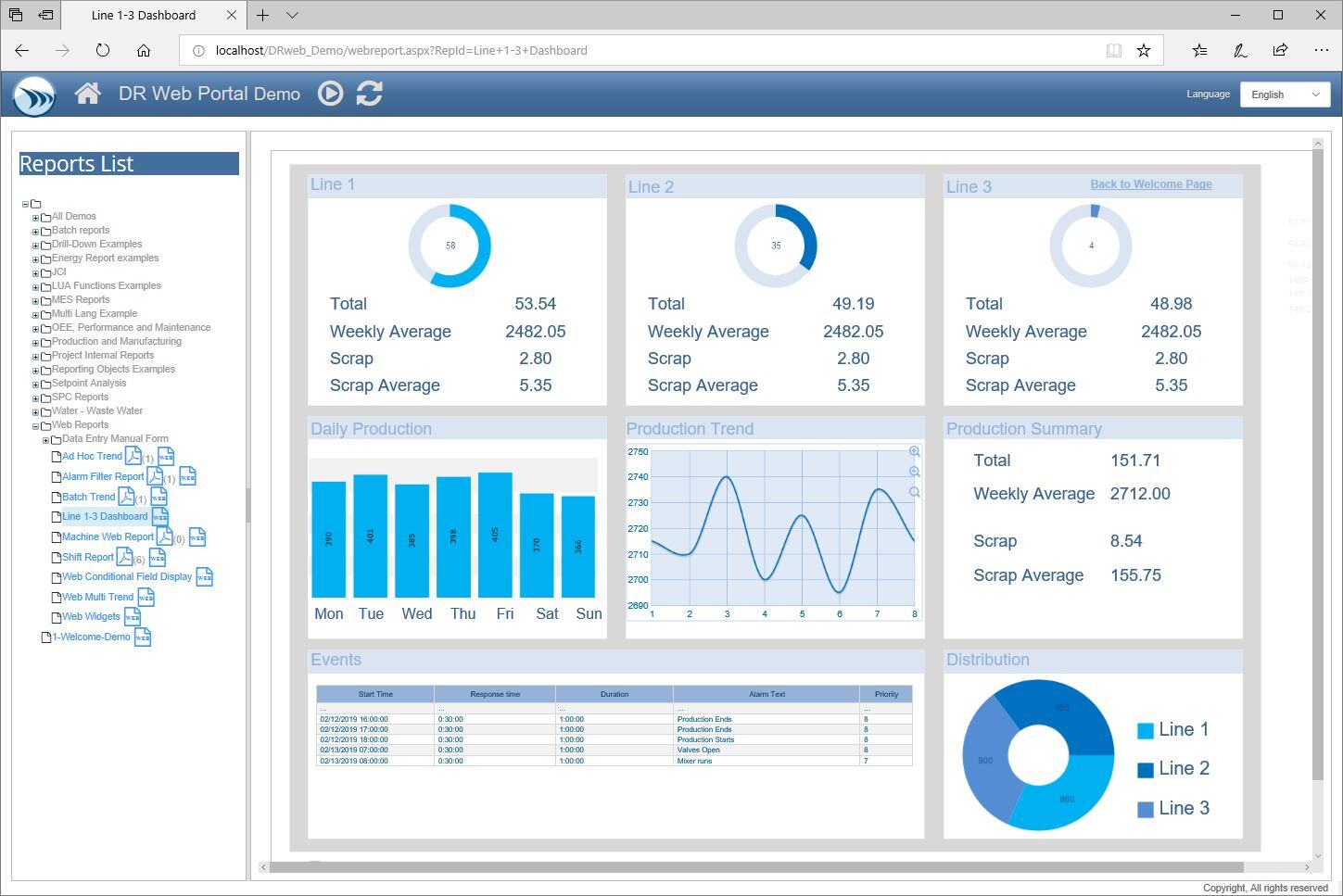Open a new browser tab
This screenshot has height=896, width=1343.
[x=263, y=15]
